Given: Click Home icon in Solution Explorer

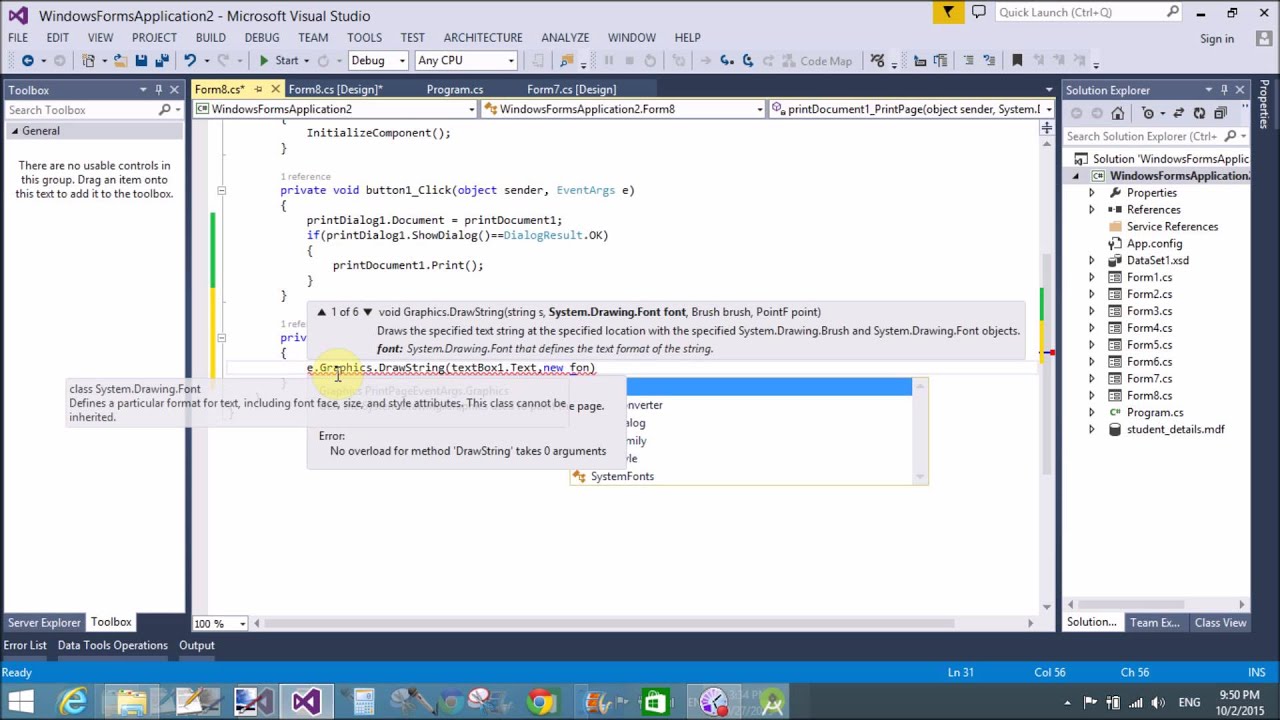Looking at the screenshot, I should 1117,113.
